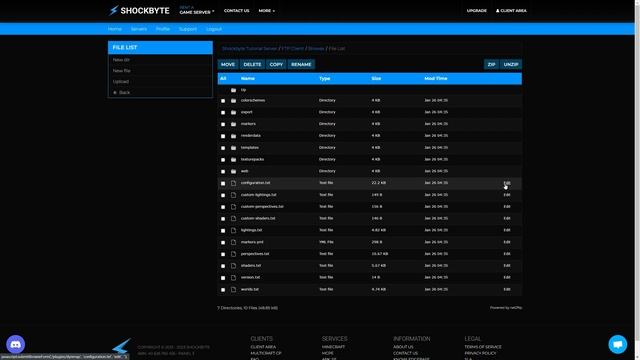
Task: Click the shaders.txt file icon
Action: click(233, 266)
